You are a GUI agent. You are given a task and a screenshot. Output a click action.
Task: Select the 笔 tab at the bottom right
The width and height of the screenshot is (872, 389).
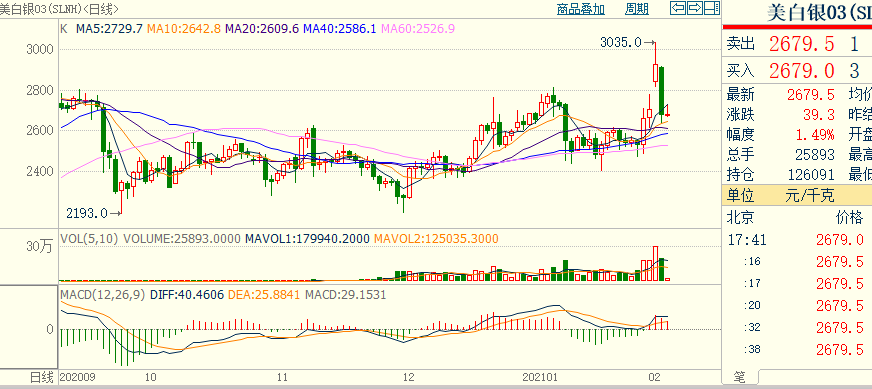(739, 378)
